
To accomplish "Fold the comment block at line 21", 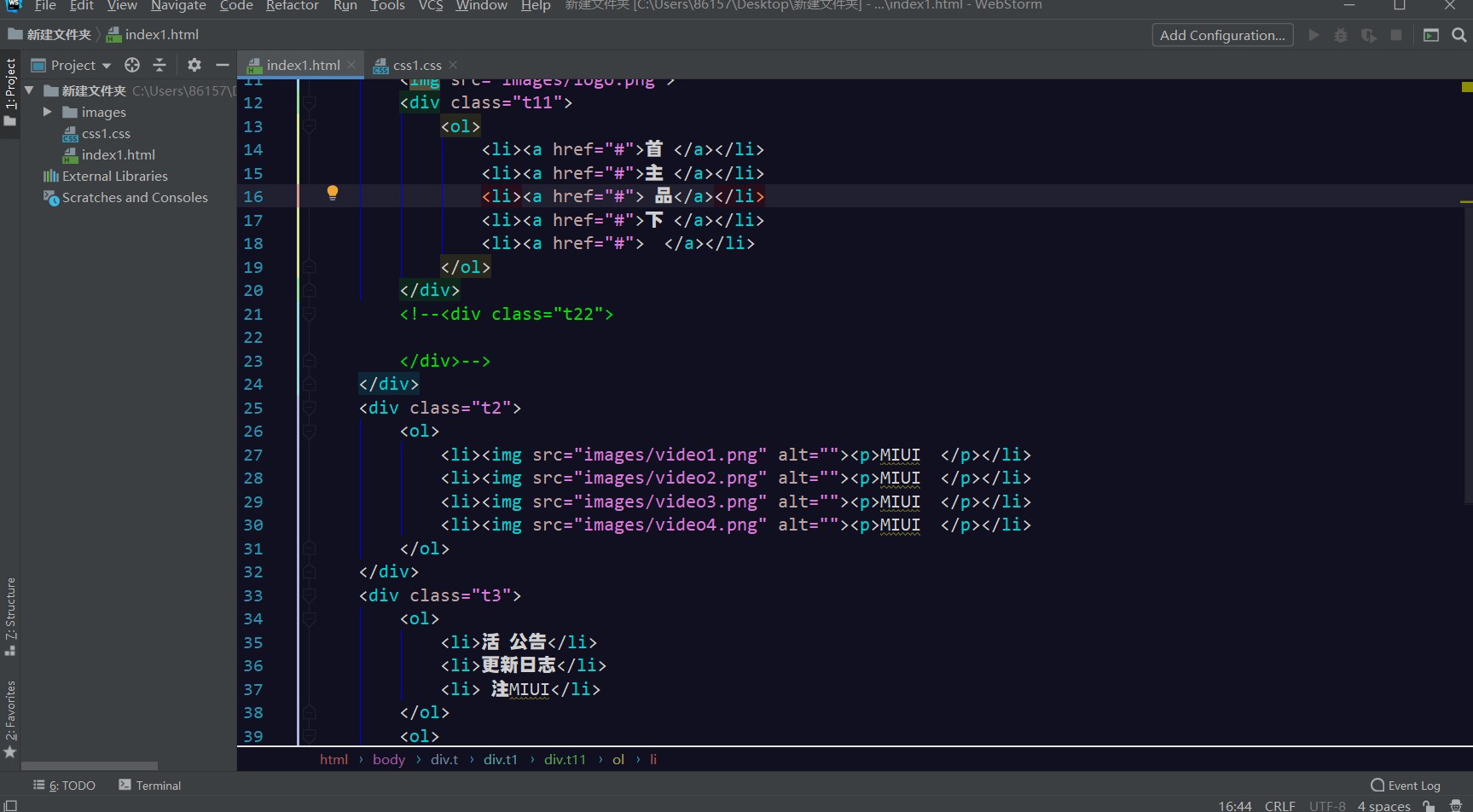I will (x=310, y=314).
